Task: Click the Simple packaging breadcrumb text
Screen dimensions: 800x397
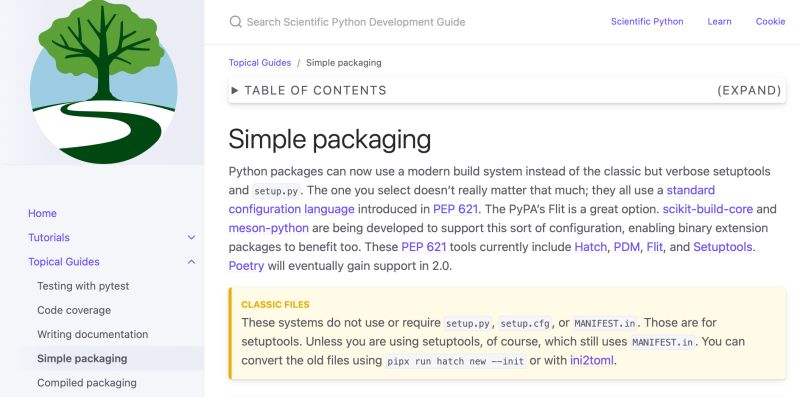Action: click(344, 63)
